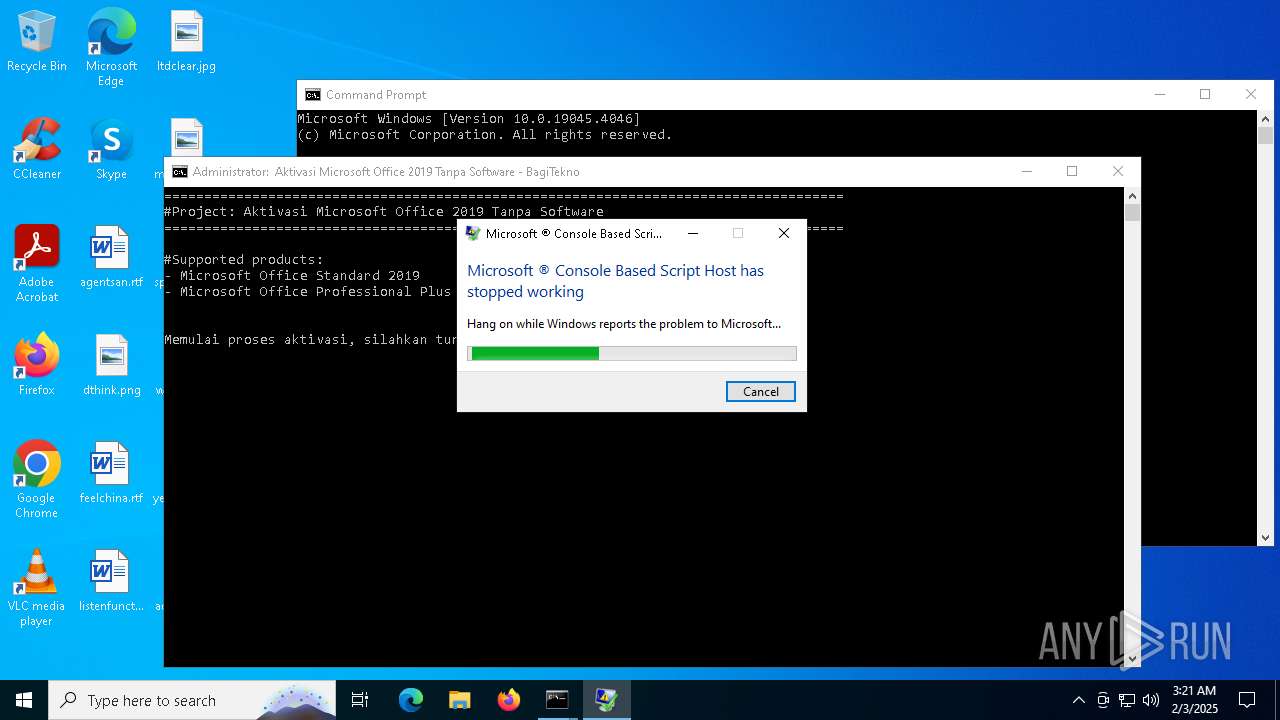Viewport: 1280px width, 720px height.
Task: Select the dthink.png image file
Action: [111, 365]
